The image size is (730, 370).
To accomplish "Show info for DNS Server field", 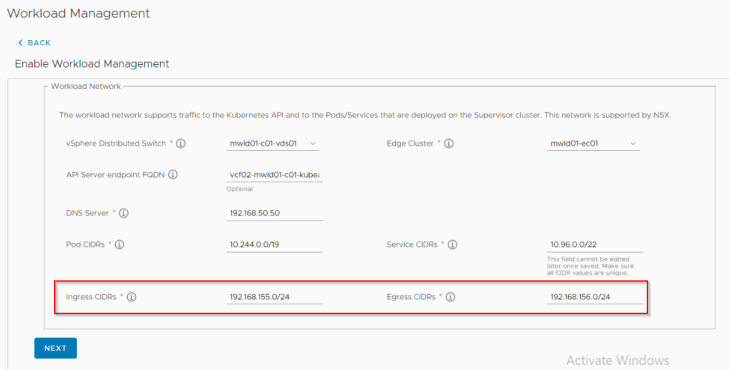I will click(x=124, y=213).
